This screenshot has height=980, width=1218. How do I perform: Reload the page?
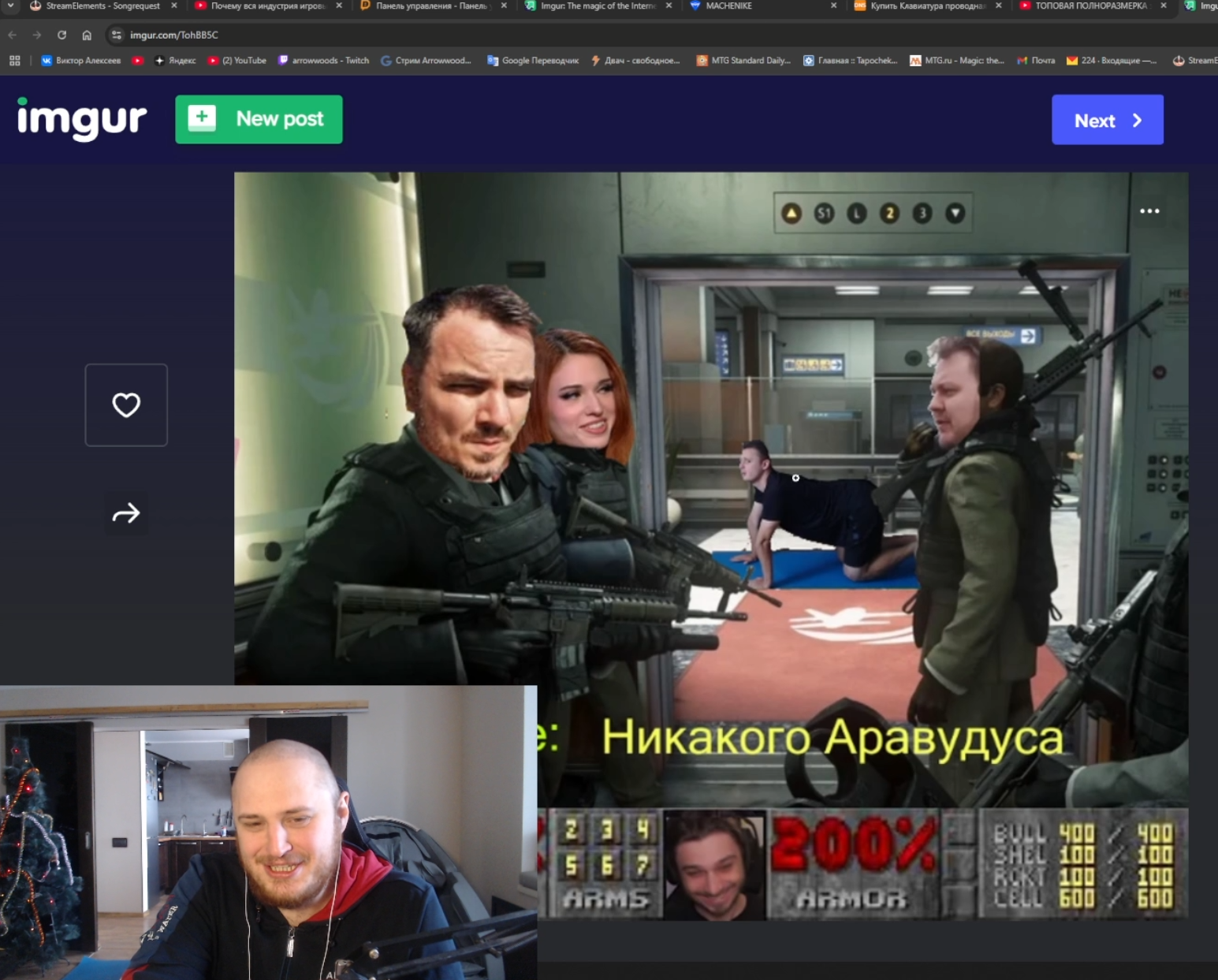[61, 35]
